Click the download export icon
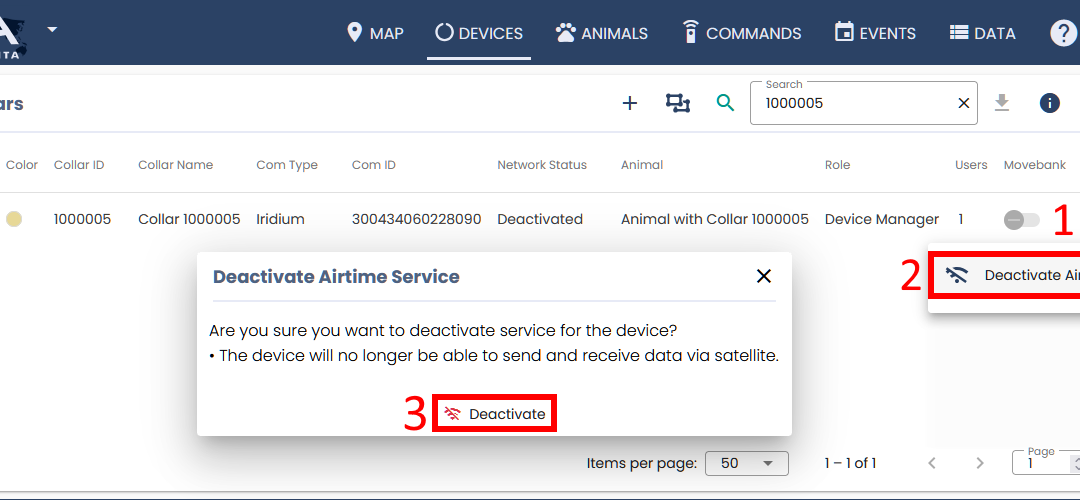Image resolution: width=1080 pixels, height=500 pixels. click(1002, 103)
